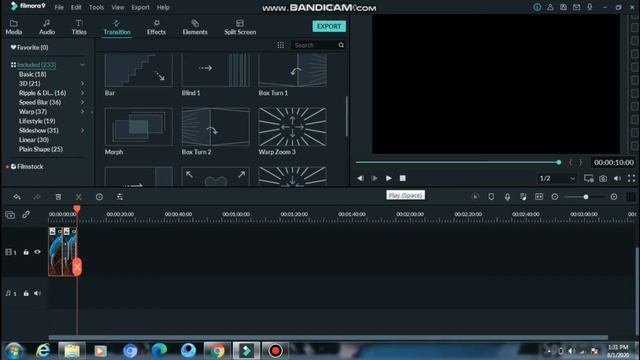Stop the preview playback

tap(402, 178)
